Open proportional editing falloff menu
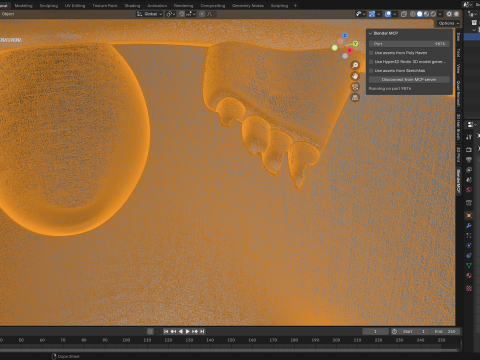This screenshot has width=480, height=360. [211, 14]
